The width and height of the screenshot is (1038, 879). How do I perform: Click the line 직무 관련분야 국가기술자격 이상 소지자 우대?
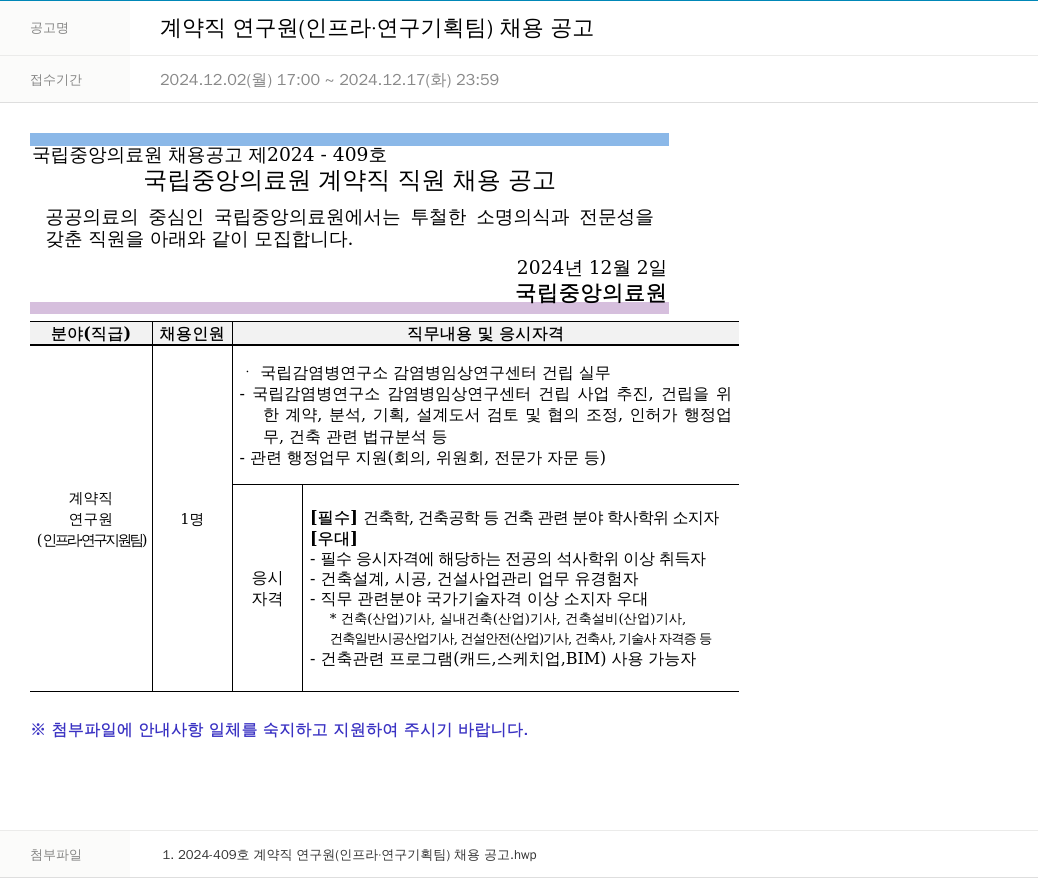[x=479, y=599]
